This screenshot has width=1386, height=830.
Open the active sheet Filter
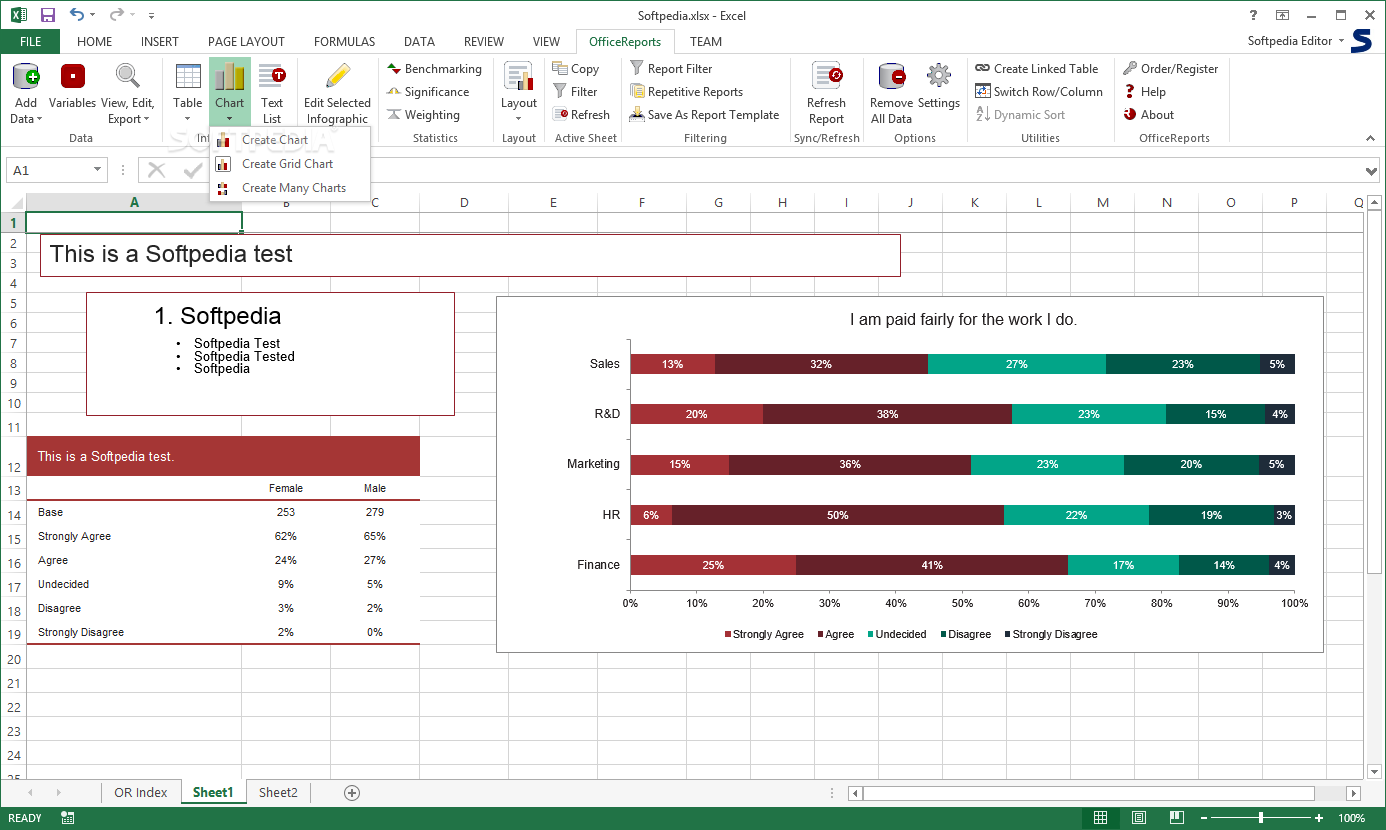click(575, 92)
